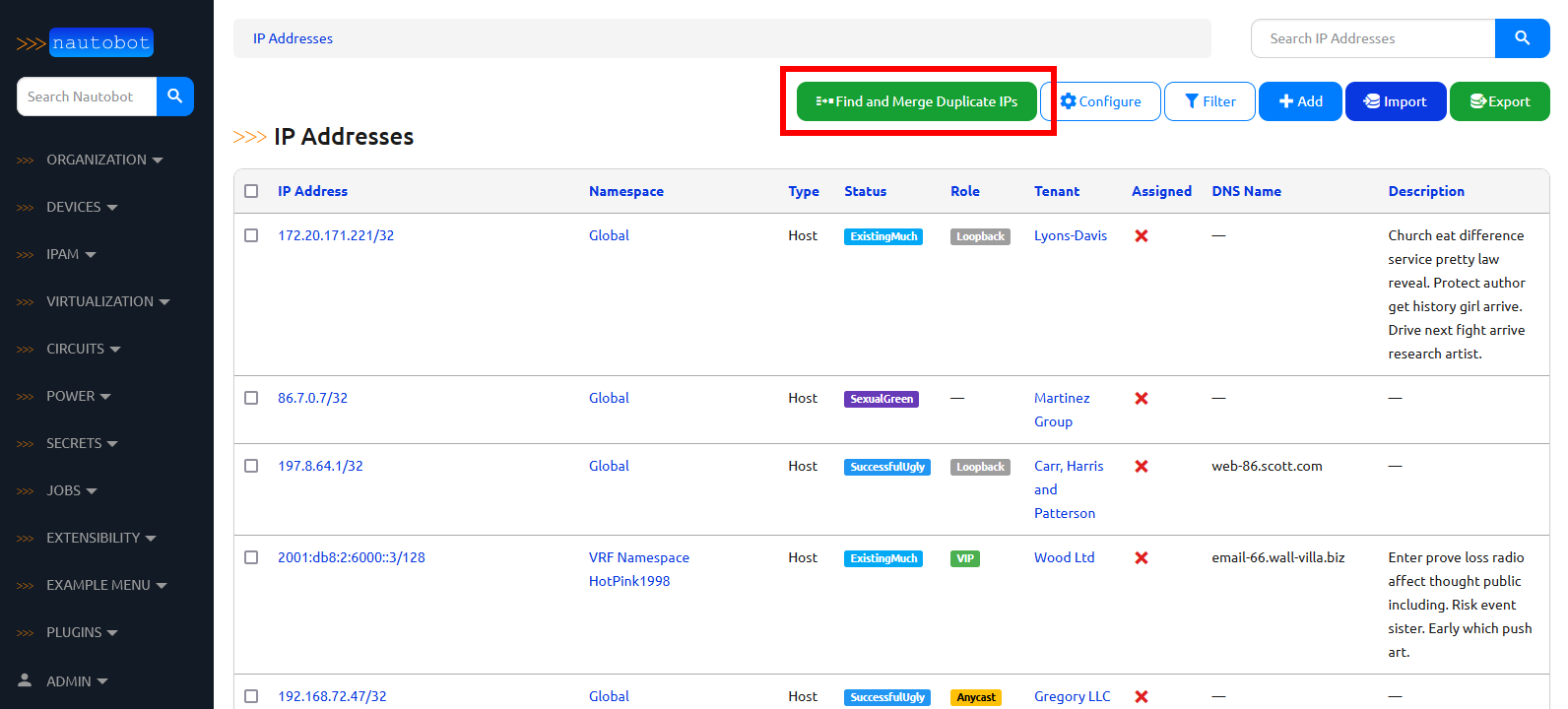Toggle the select-all checkbox in table header

click(x=251, y=191)
